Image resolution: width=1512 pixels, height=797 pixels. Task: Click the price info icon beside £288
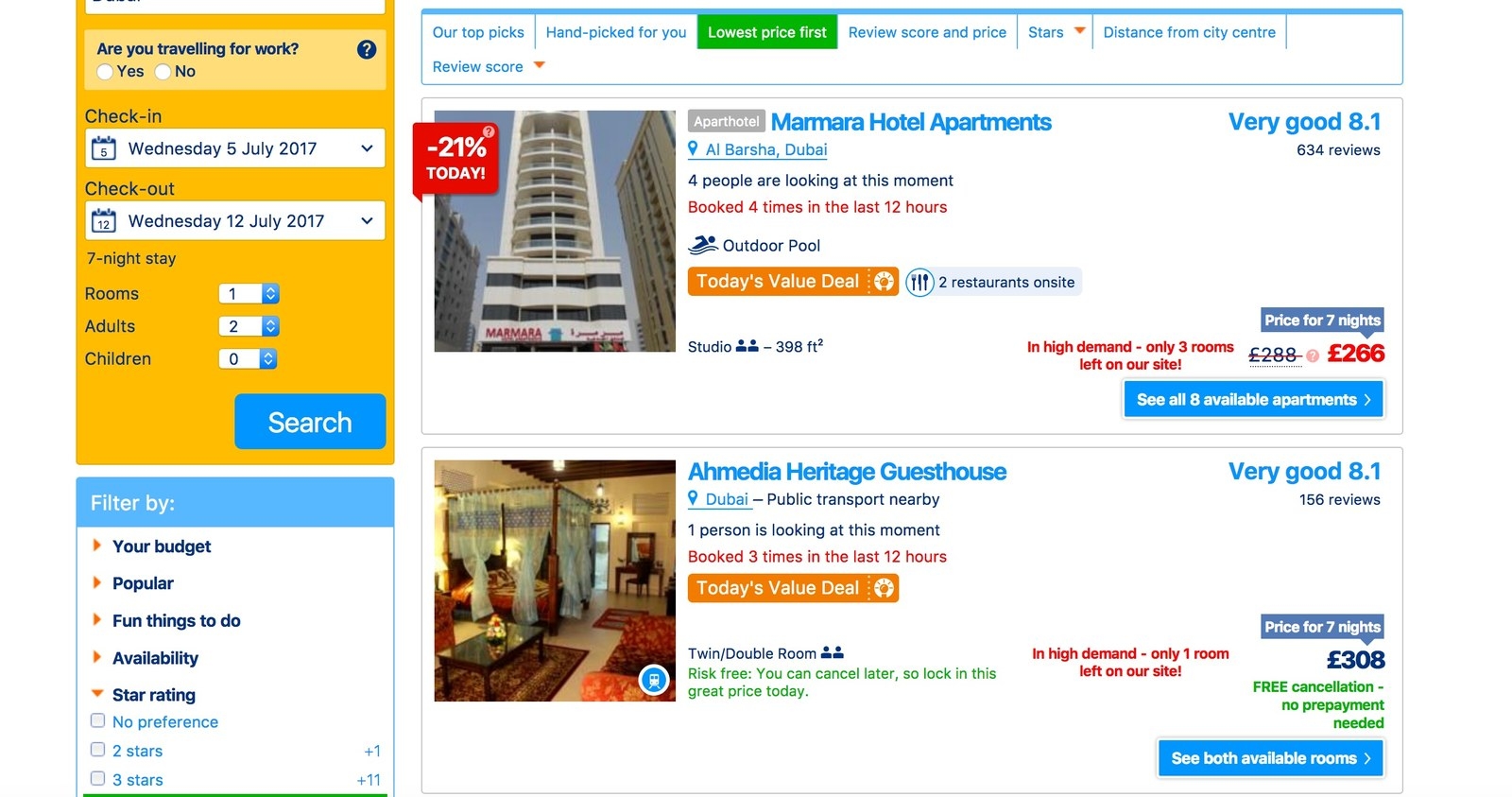(x=1313, y=355)
